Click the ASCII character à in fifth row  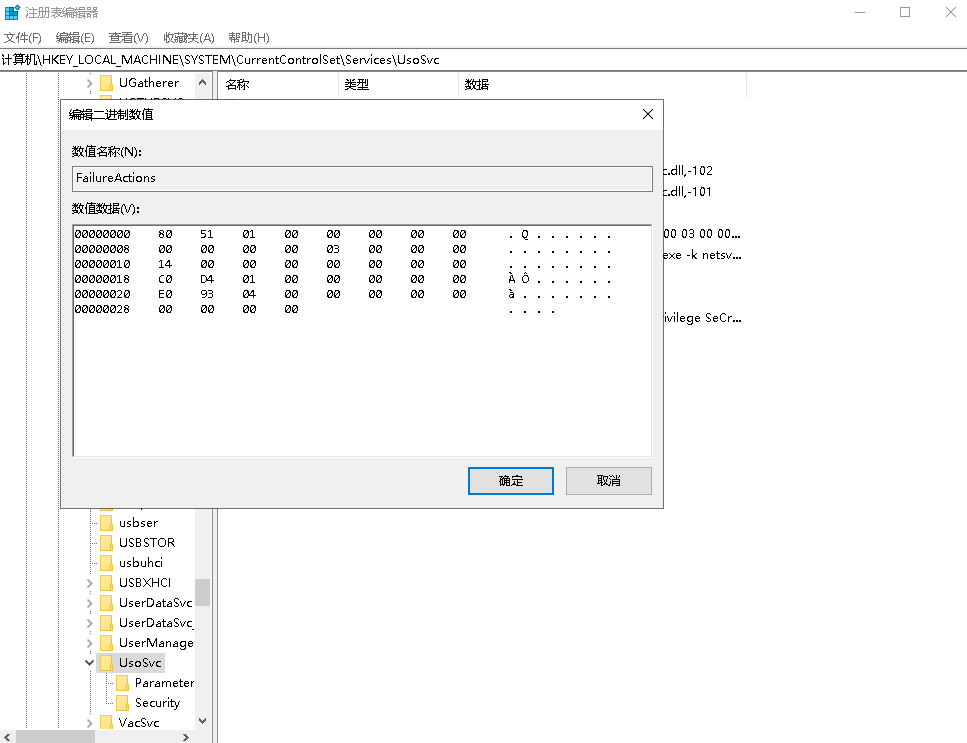pos(511,294)
